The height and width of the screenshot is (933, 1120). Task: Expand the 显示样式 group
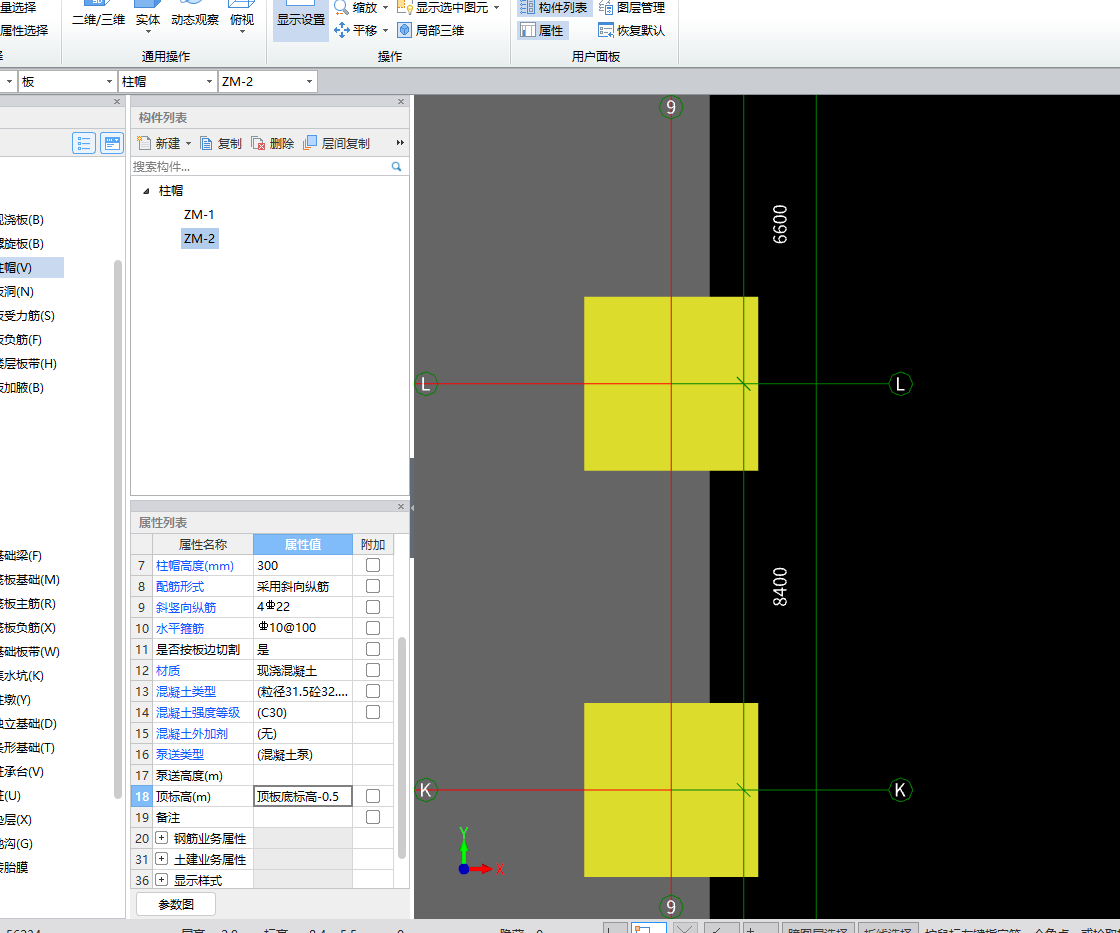pyautogui.click(x=161, y=879)
